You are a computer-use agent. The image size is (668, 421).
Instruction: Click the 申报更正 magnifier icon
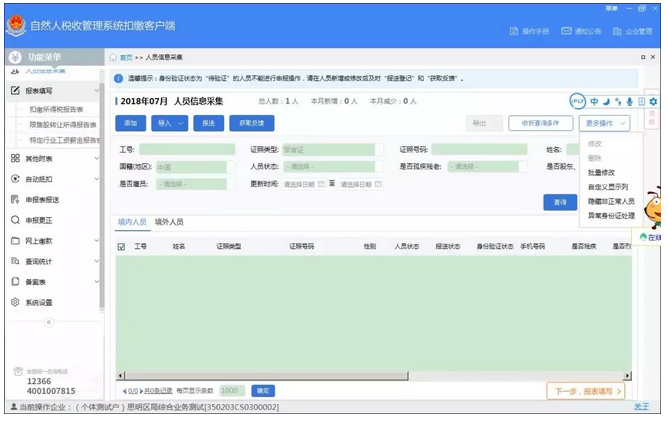click(x=15, y=220)
